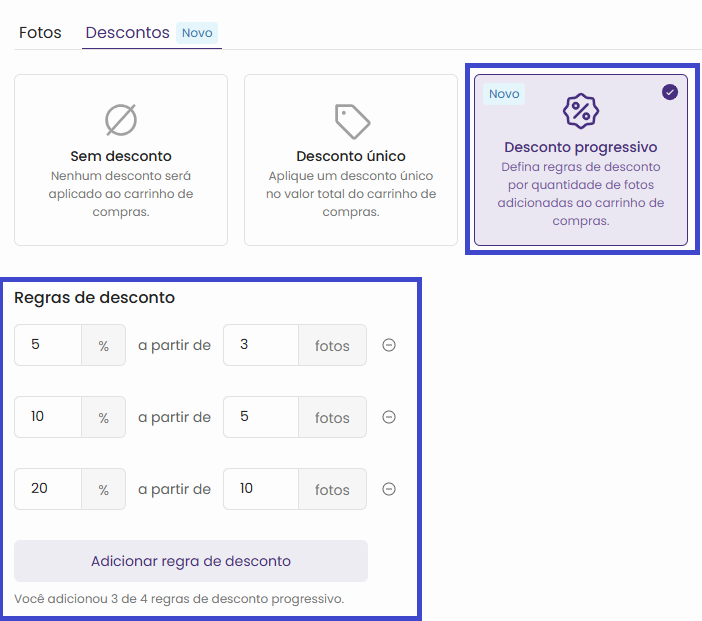The width and height of the screenshot is (702, 621).
Task: Click the percent badge icon
Action: [580, 112]
